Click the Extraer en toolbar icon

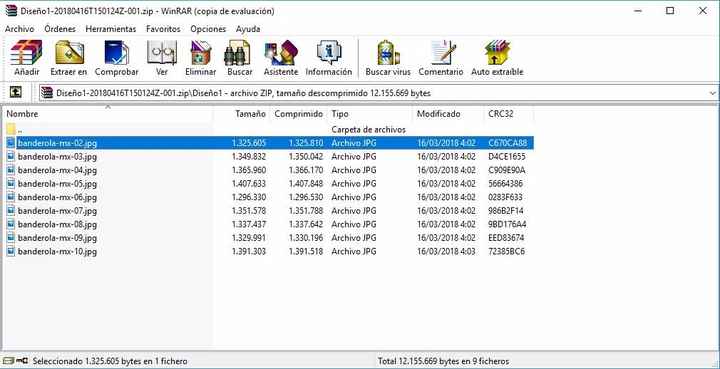point(69,58)
